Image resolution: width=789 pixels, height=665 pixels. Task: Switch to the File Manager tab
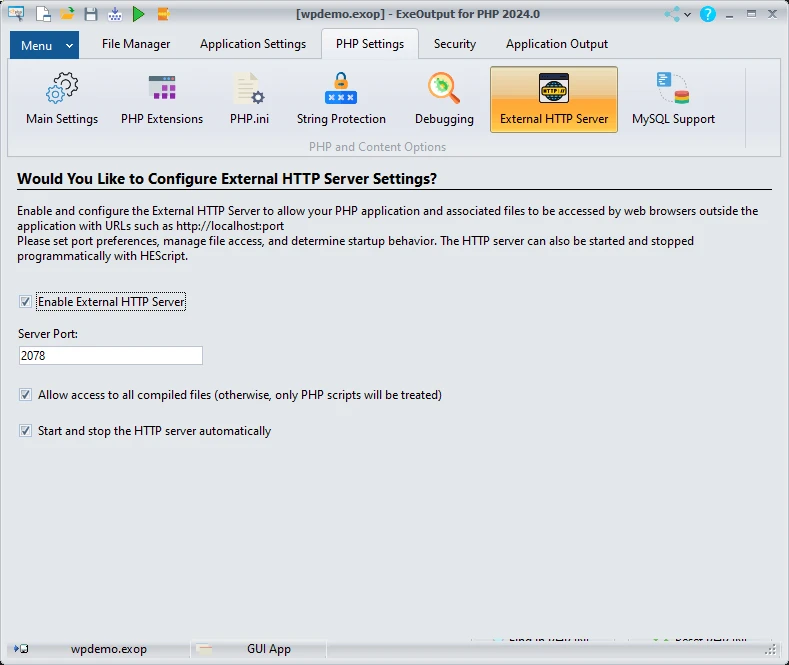pyautogui.click(x=136, y=44)
